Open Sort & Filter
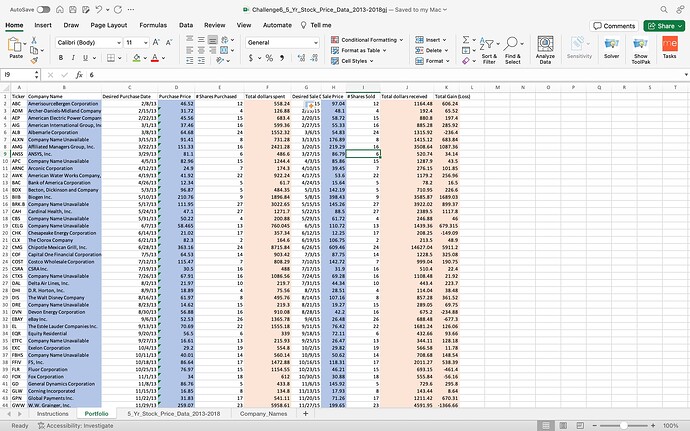This screenshot has height=431, width=690. pyautogui.click(x=489, y=50)
